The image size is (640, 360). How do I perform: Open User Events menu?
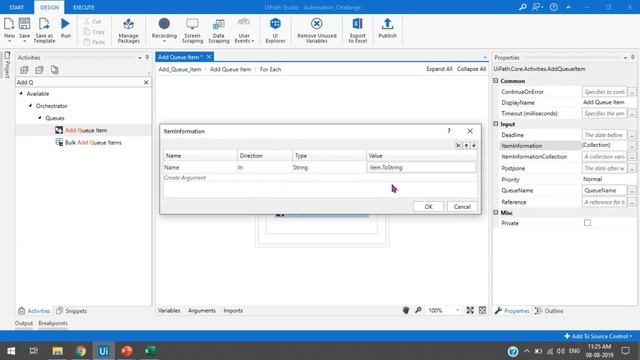click(x=244, y=30)
